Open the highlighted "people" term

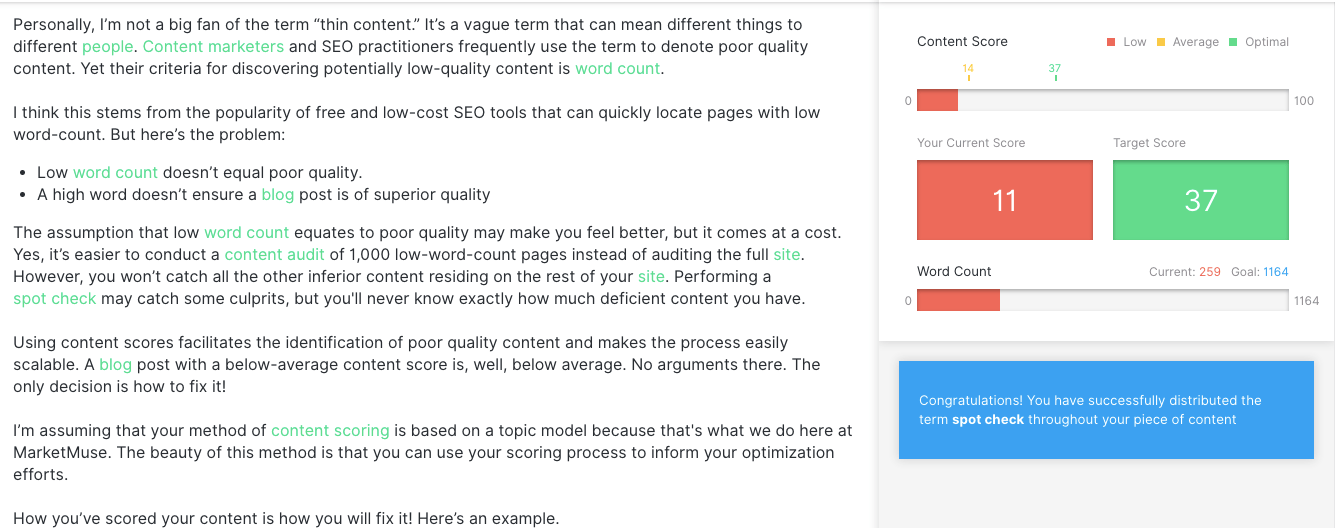107,47
